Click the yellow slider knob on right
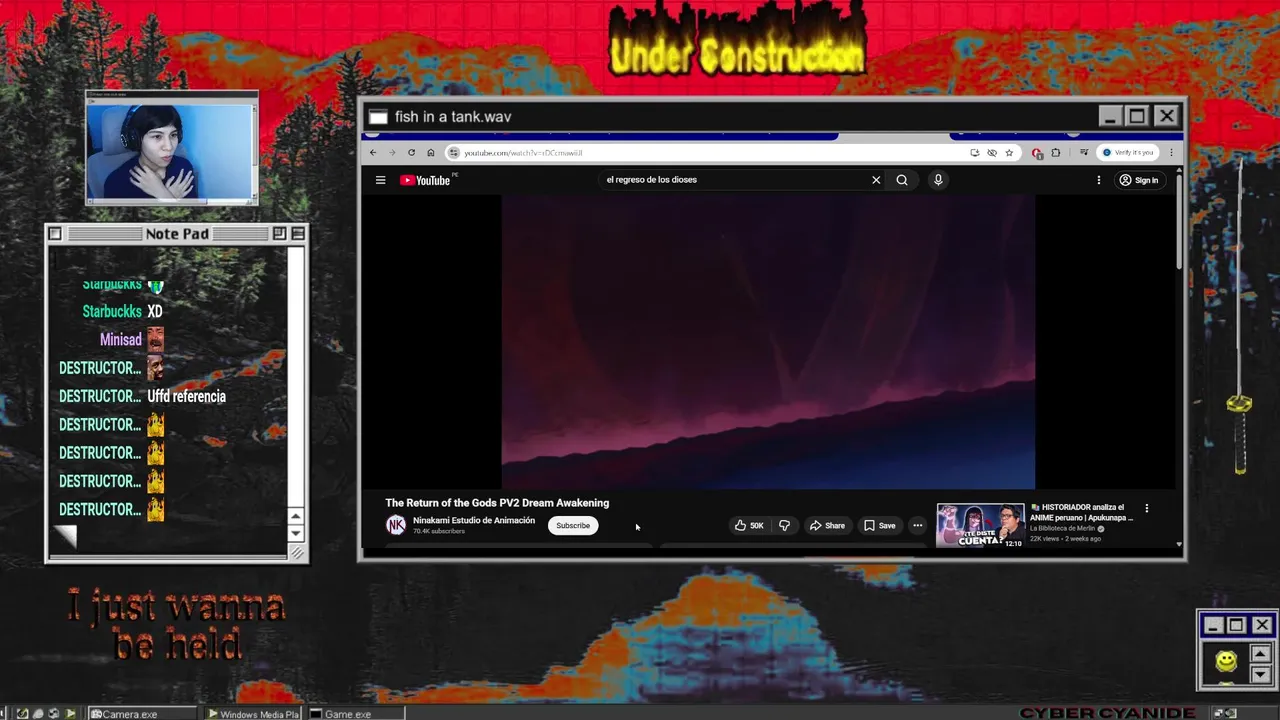Screen dimensions: 1280x720 tap(1239, 404)
